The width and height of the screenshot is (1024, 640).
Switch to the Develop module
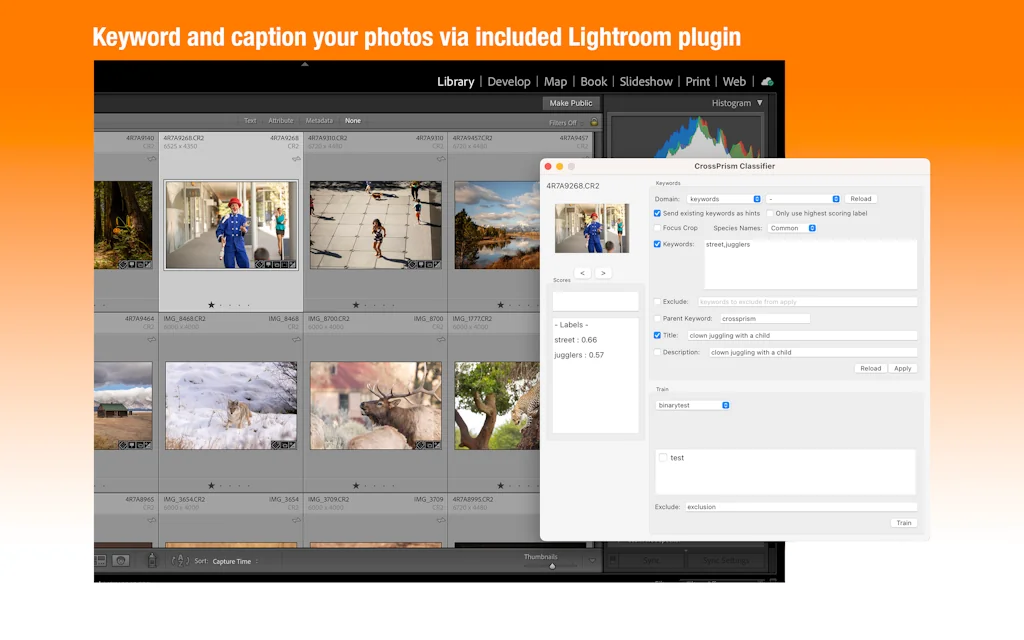[x=510, y=81]
